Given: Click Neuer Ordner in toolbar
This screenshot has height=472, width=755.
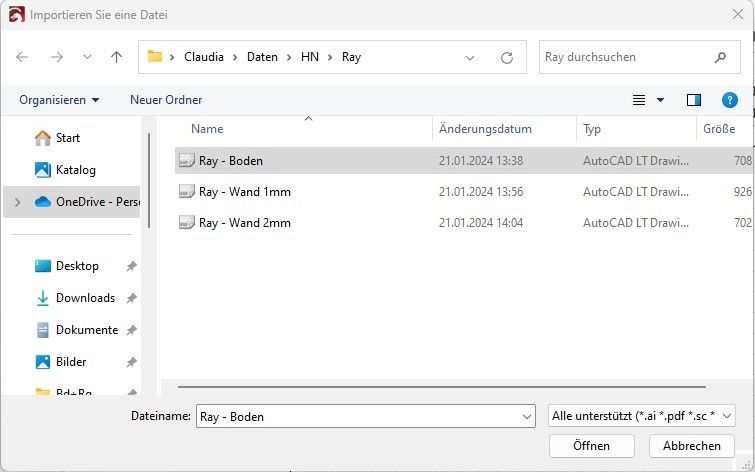Looking at the screenshot, I should point(166,100).
